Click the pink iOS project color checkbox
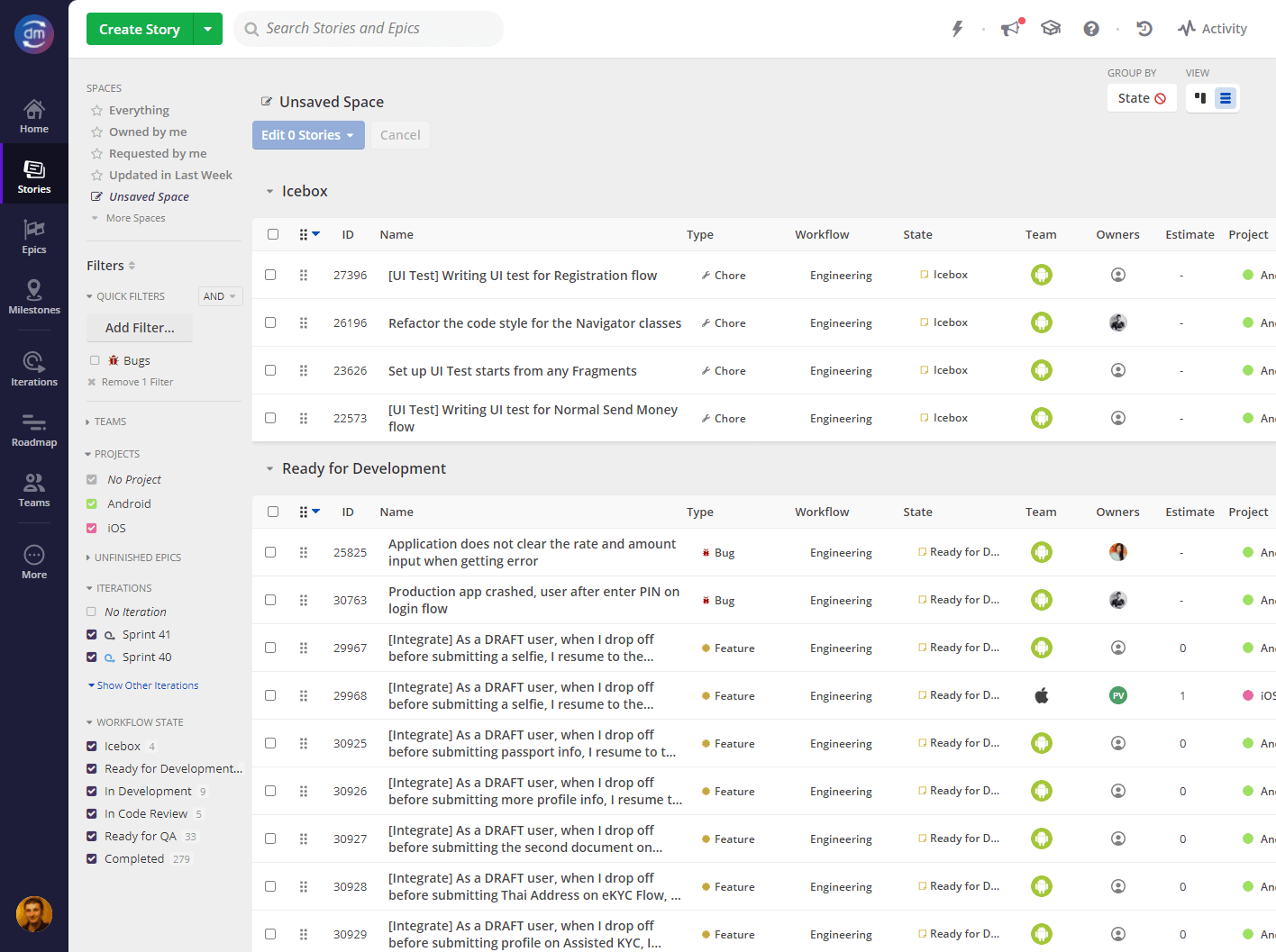This screenshot has width=1276, height=952. (x=92, y=528)
